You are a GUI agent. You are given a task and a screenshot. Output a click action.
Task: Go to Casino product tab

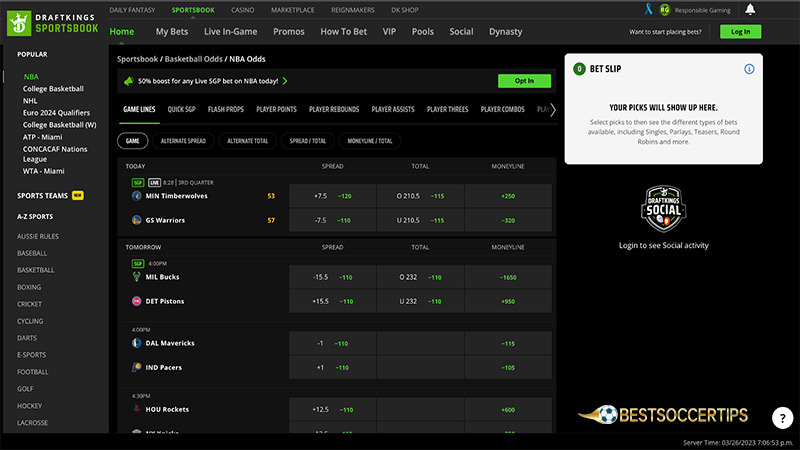click(242, 10)
